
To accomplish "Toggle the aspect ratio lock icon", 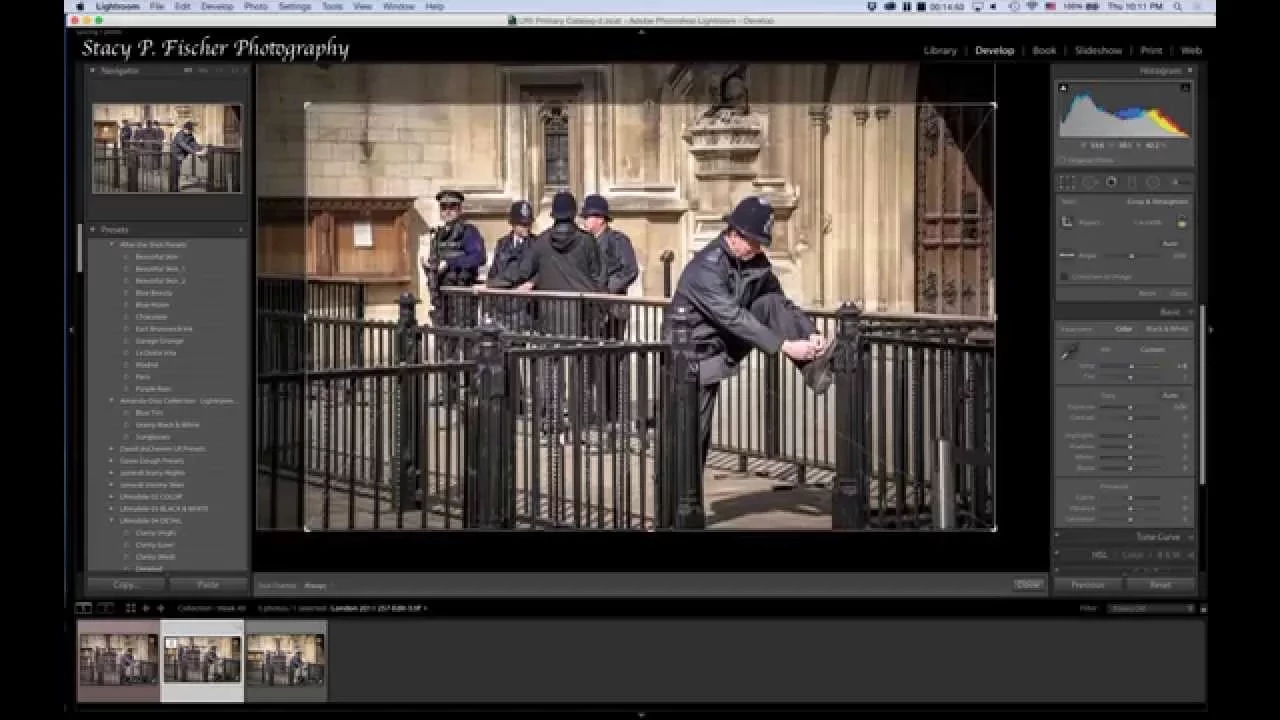I will [x=1181, y=222].
